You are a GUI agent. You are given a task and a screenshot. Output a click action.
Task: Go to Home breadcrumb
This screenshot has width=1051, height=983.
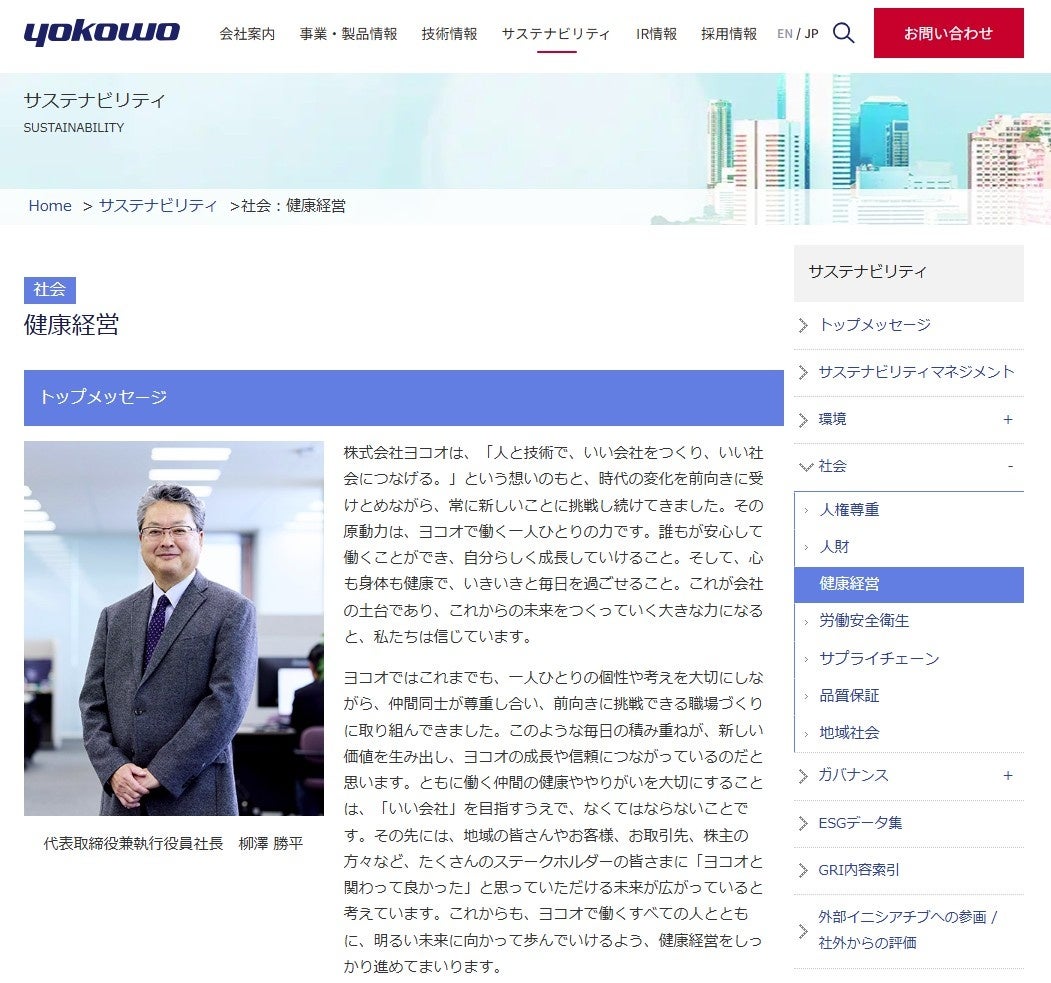[x=50, y=206]
